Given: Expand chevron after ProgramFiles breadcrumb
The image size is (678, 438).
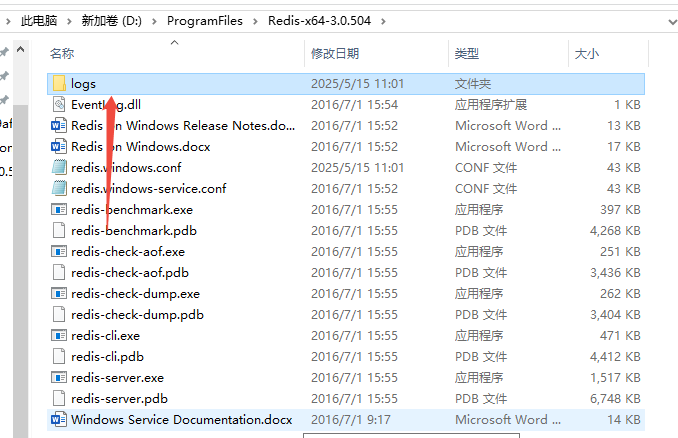Looking at the screenshot, I should point(256,21).
